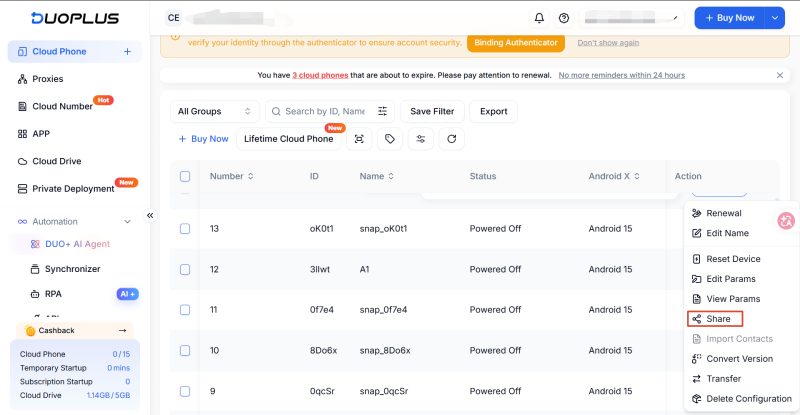Click the Lifetime Cloud Phone button
800x415 pixels.
pos(288,139)
